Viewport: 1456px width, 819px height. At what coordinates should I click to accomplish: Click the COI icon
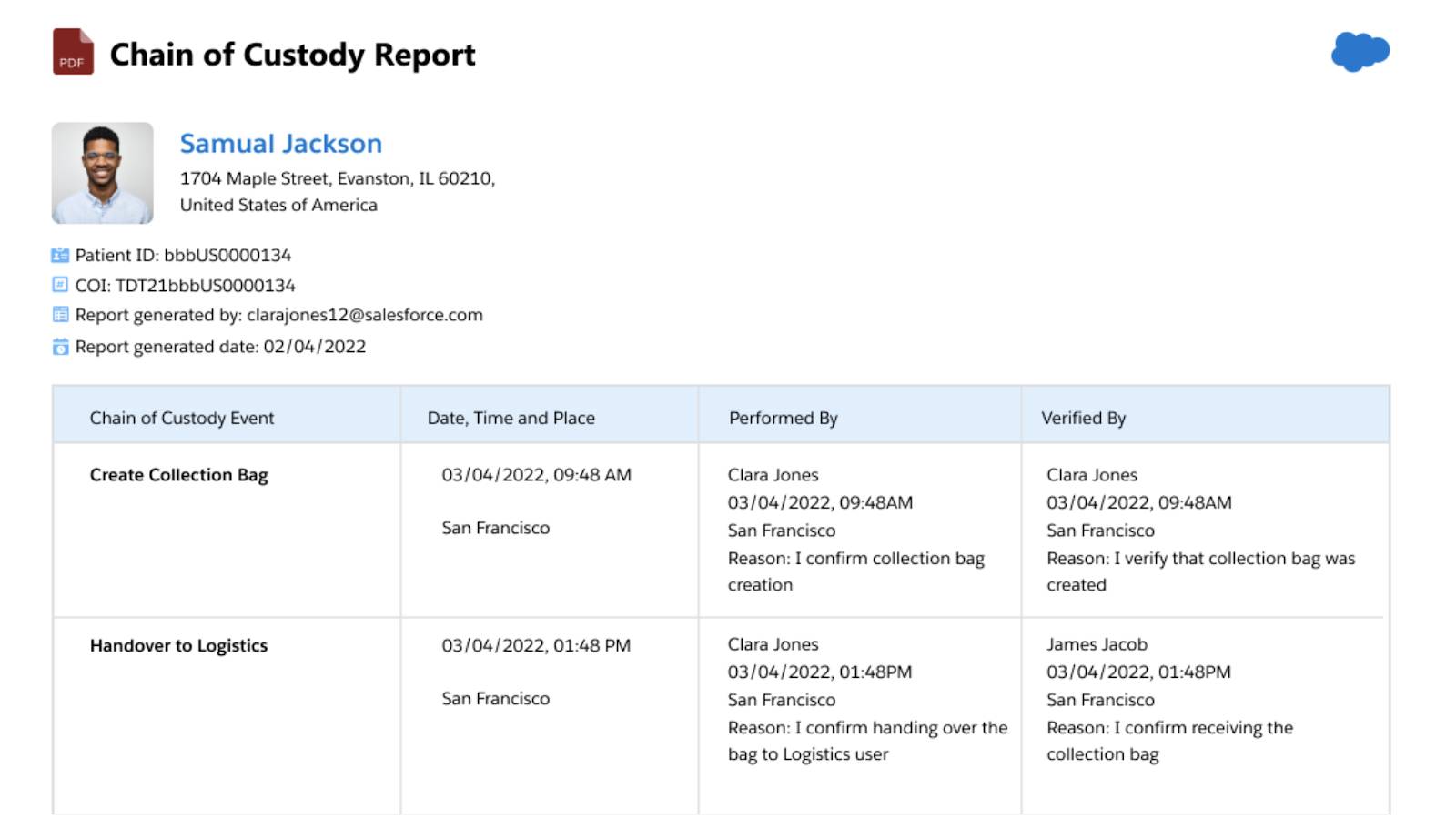click(x=60, y=285)
